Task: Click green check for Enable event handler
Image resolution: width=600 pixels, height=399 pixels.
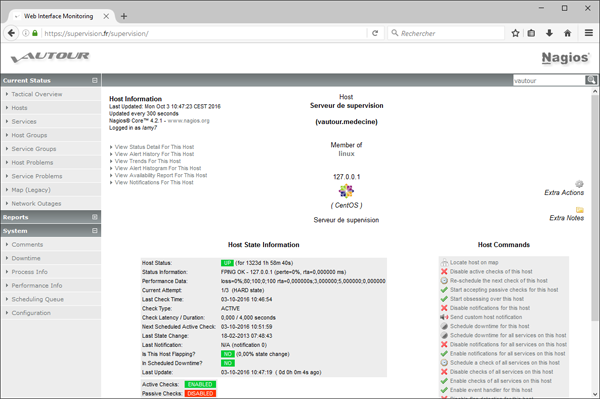Action: [x=444, y=390]
